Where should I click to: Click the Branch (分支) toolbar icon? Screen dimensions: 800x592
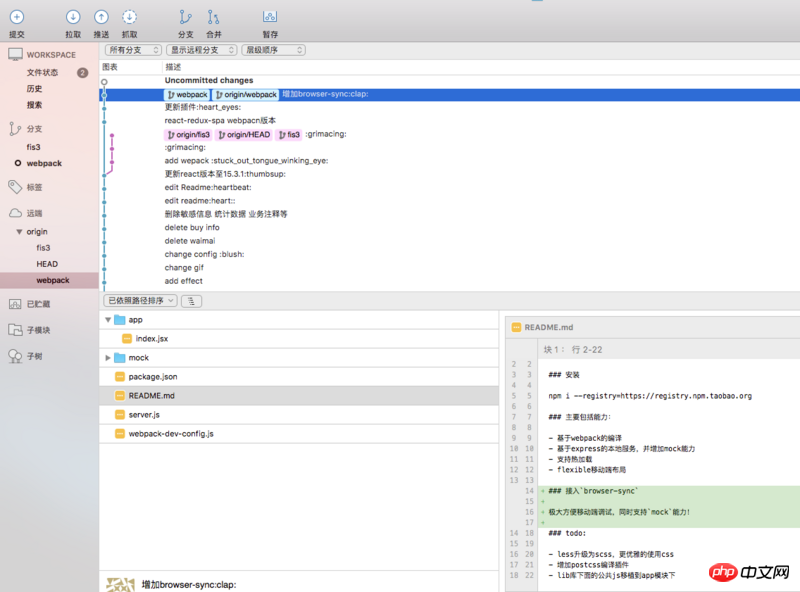click(185, 17)
